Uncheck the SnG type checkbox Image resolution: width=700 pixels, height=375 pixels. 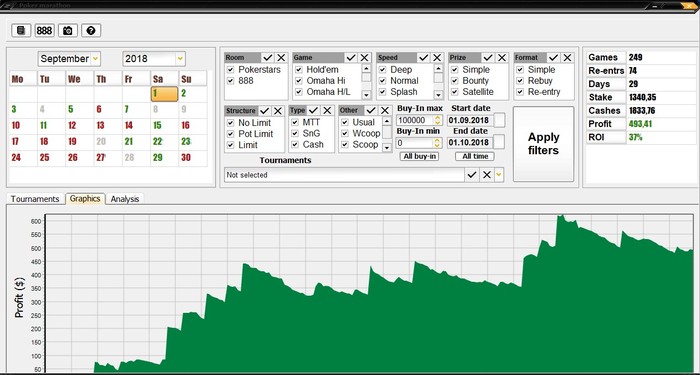[x=295, y=133]
